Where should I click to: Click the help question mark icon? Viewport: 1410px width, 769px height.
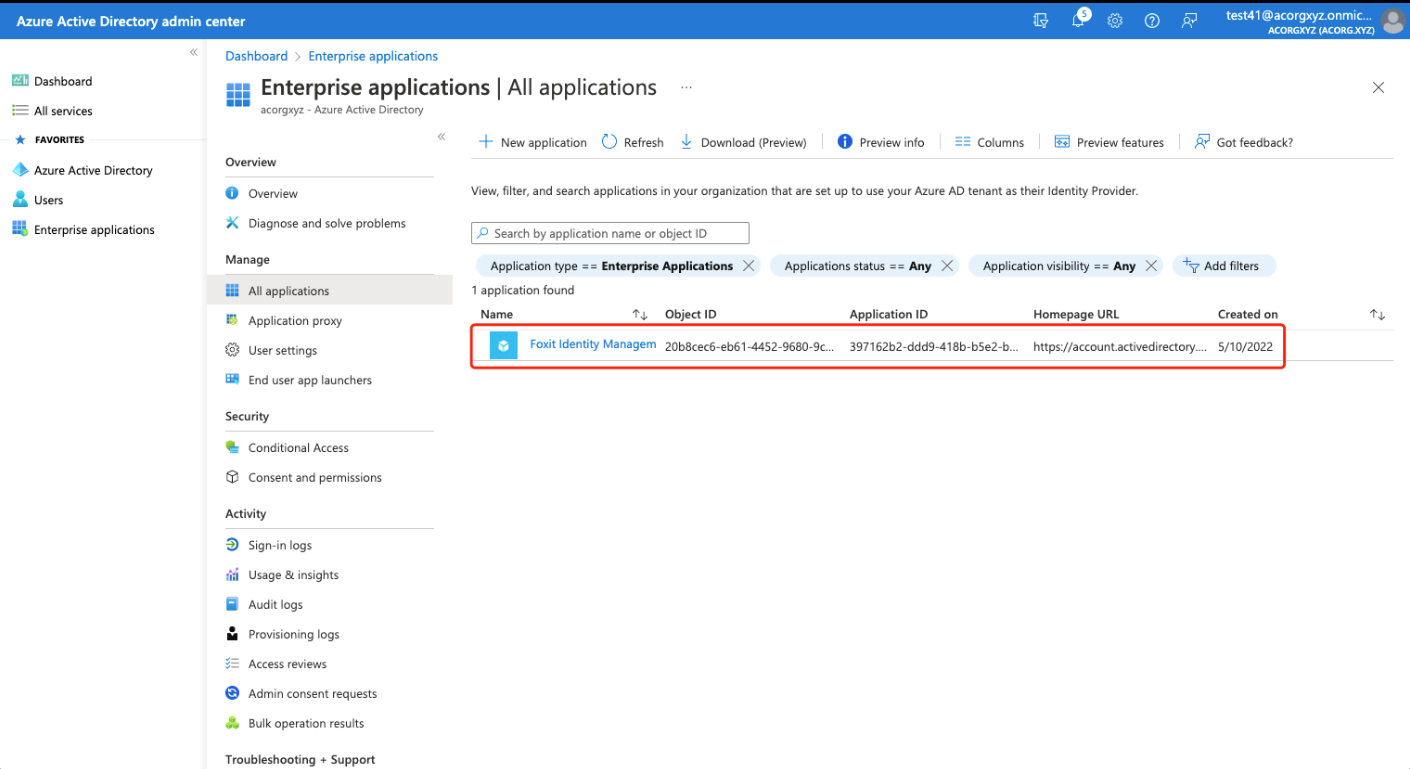point(1152,21)
